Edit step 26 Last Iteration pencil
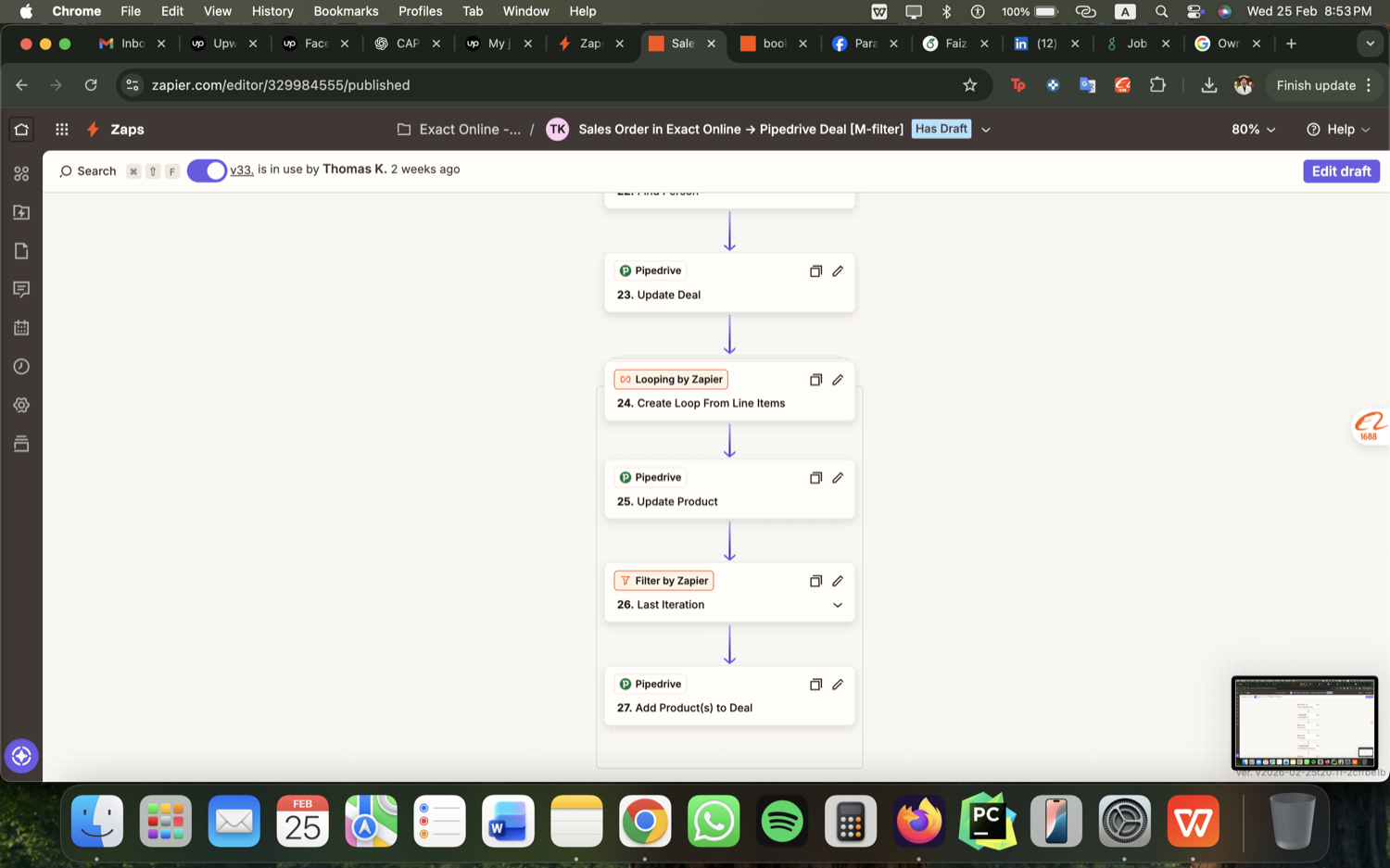This screenshot has width=1390, height=868. [x=838, y=581]
